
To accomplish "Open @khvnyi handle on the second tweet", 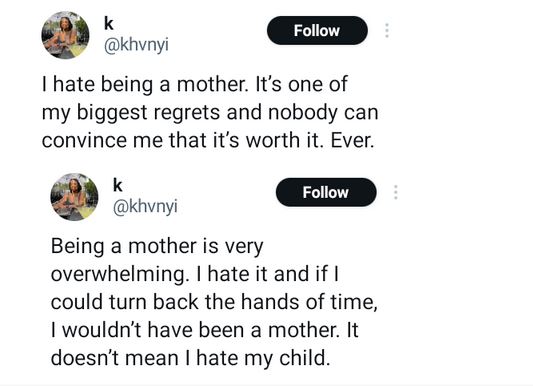I will pyautogui.click(x=145, y=207).
